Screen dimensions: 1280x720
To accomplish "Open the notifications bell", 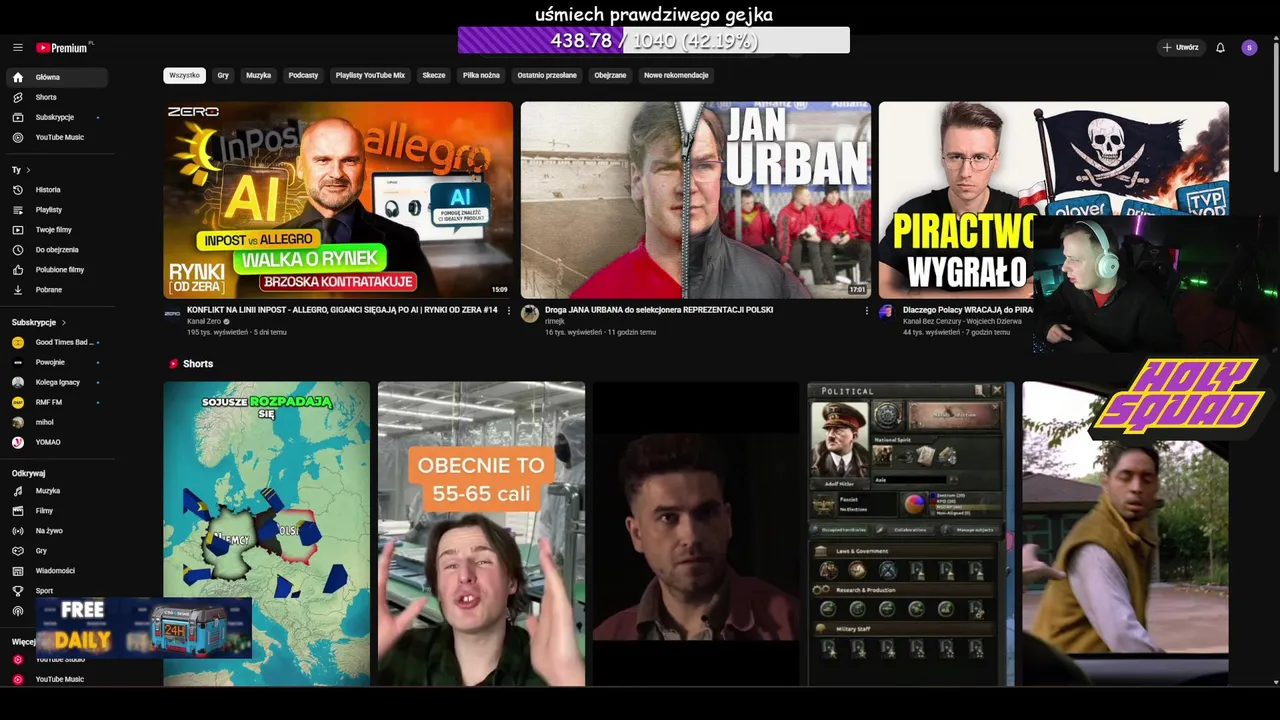I will [1220, 47].
